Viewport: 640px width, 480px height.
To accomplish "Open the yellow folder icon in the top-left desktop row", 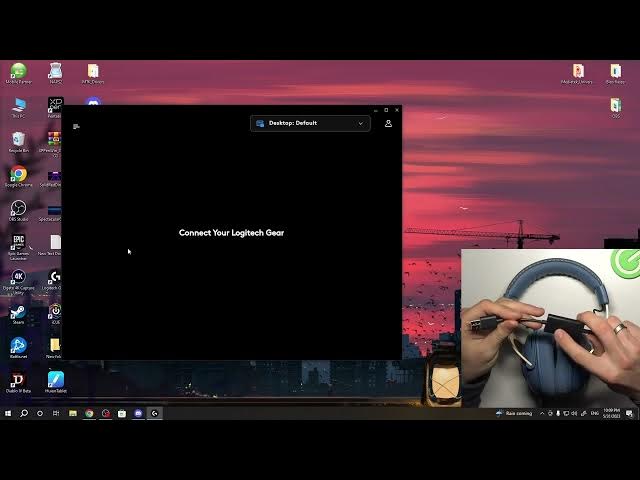I will [93, 73].
